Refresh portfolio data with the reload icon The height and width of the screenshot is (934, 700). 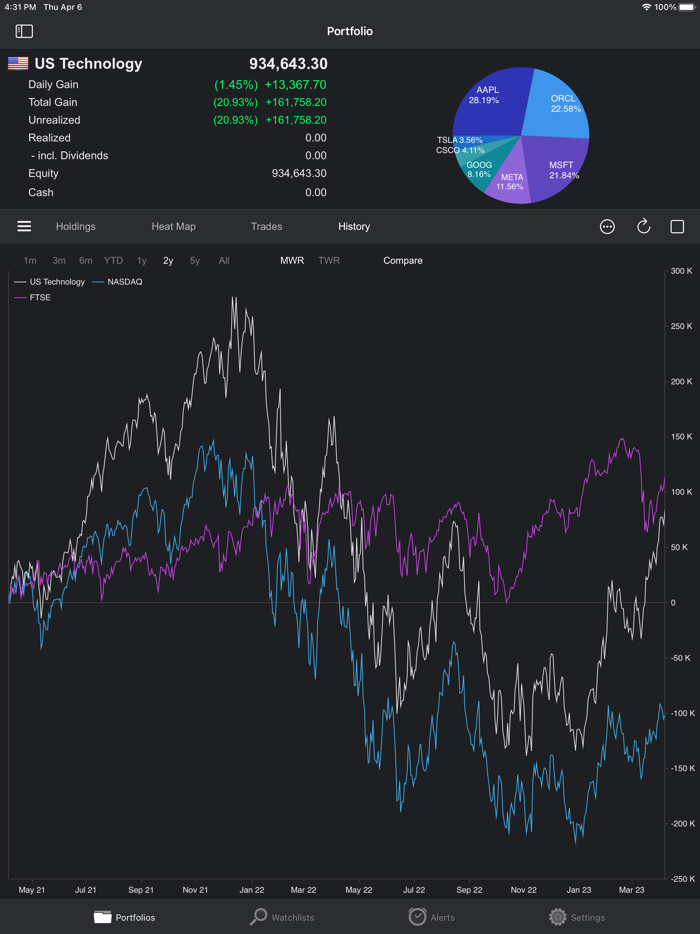643,226
